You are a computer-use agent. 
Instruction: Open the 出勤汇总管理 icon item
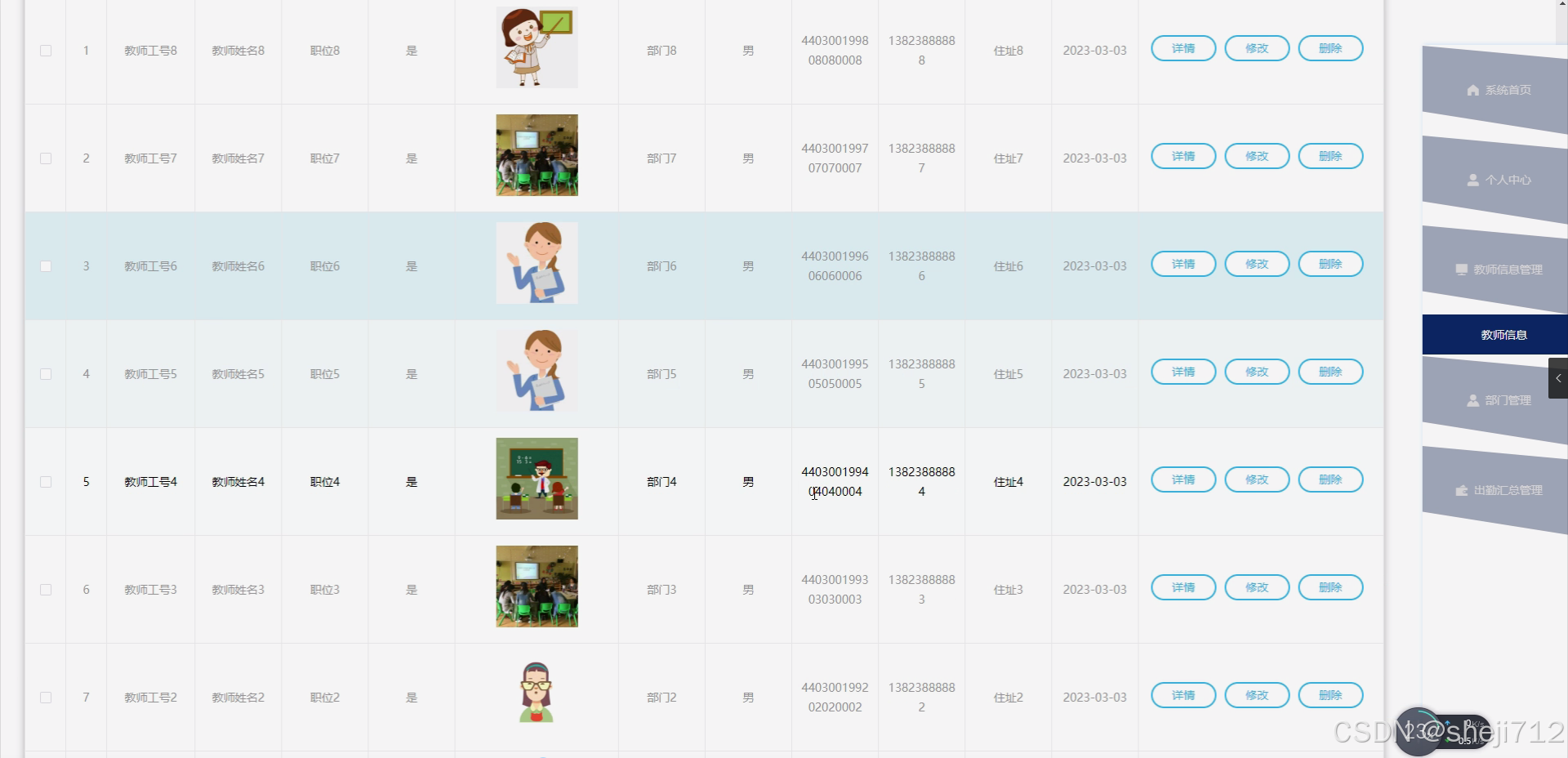(x=1462, y=490)
